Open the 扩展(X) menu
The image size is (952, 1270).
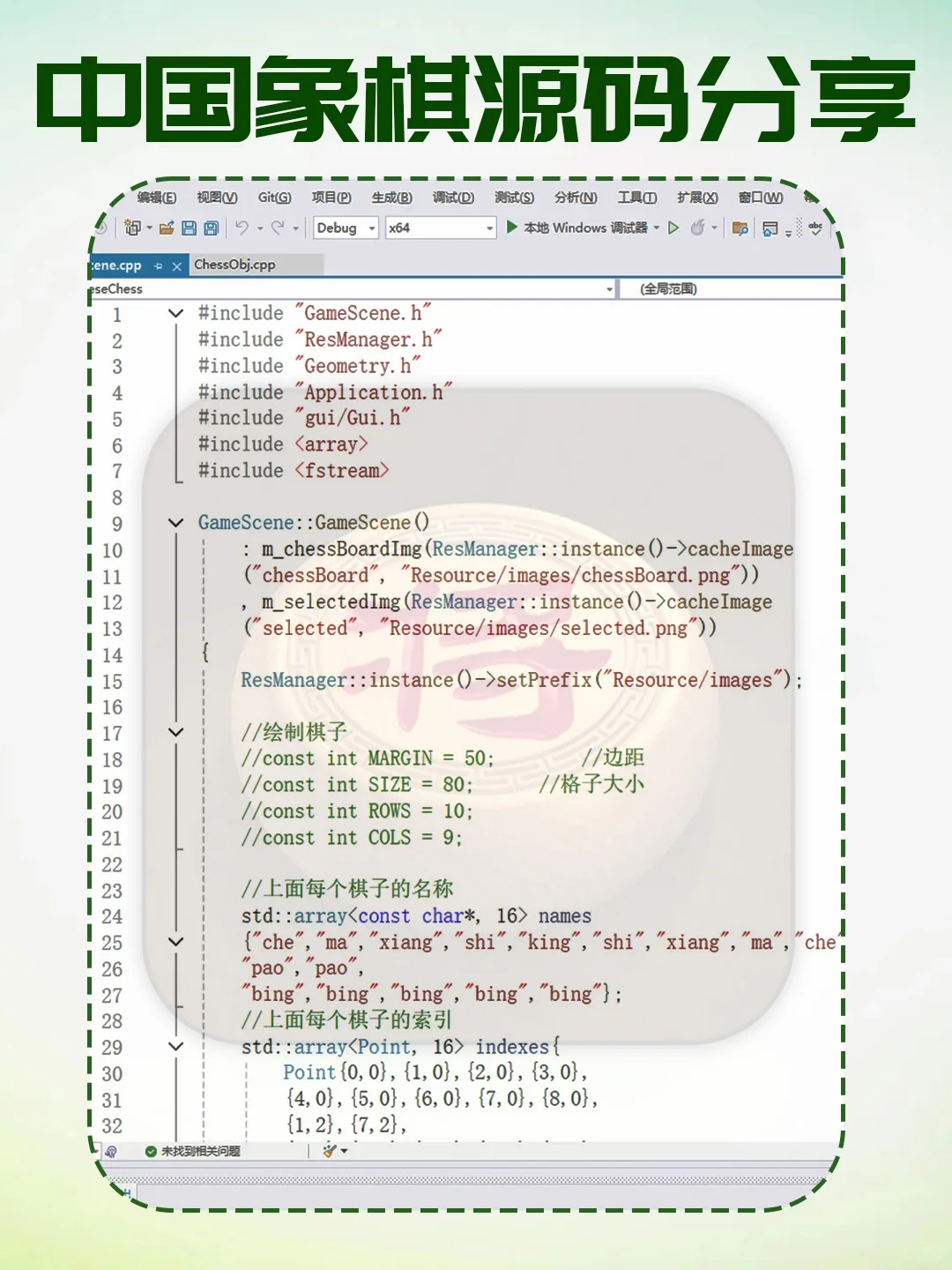pyautogui.click(x=697, y=198)
